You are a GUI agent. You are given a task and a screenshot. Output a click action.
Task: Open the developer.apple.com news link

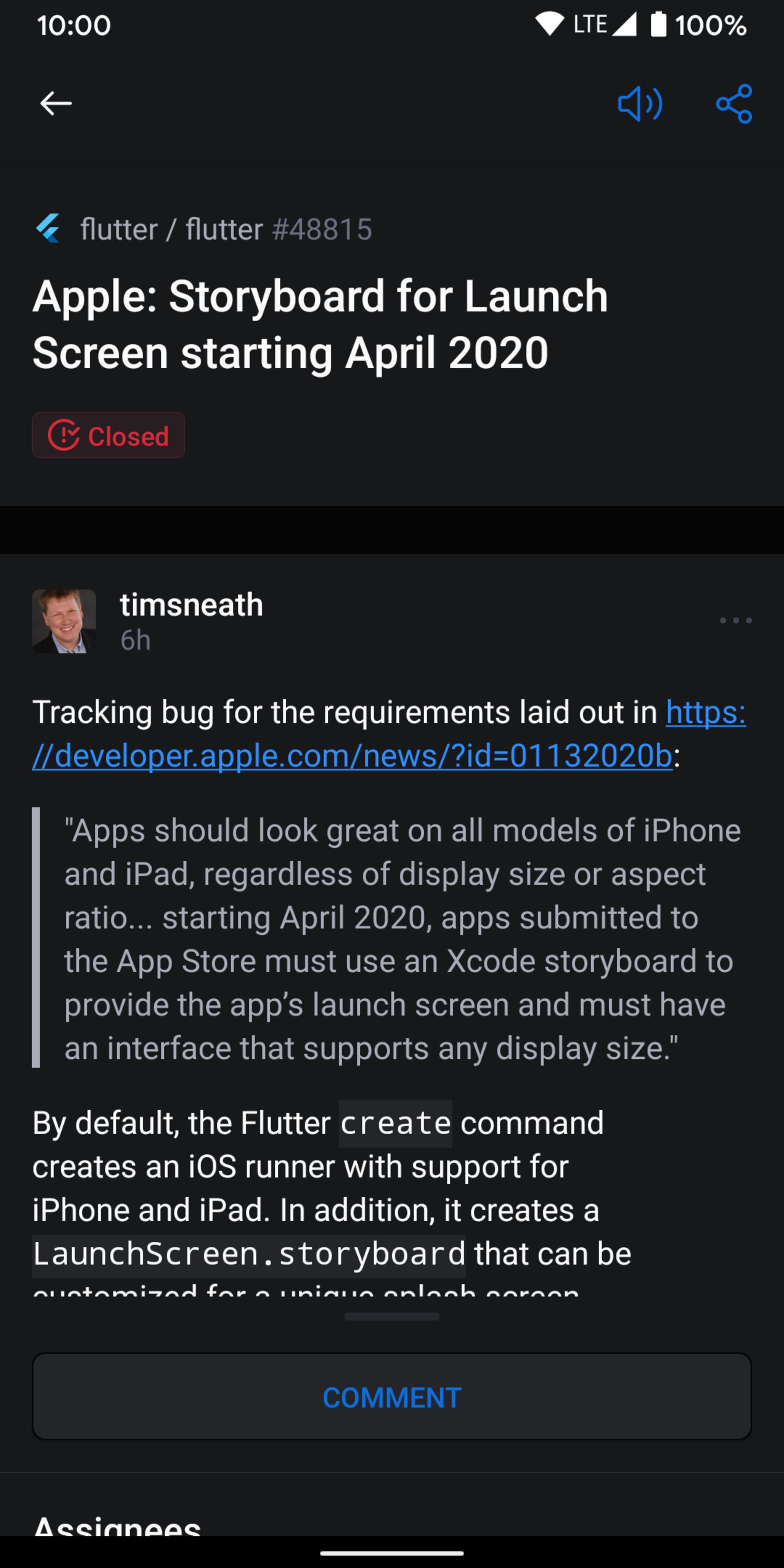pos(390,733)
